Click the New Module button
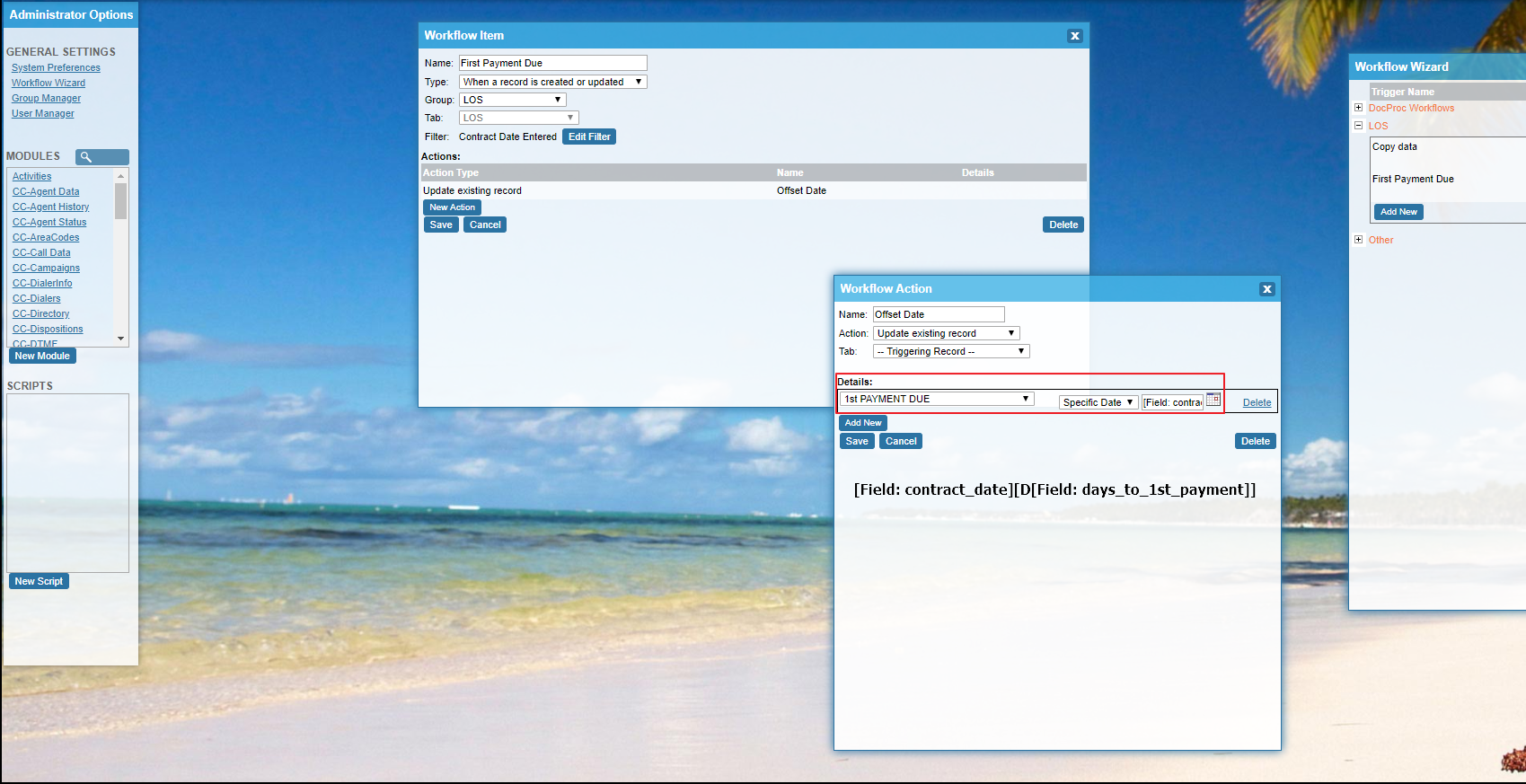 pos(42,356)
